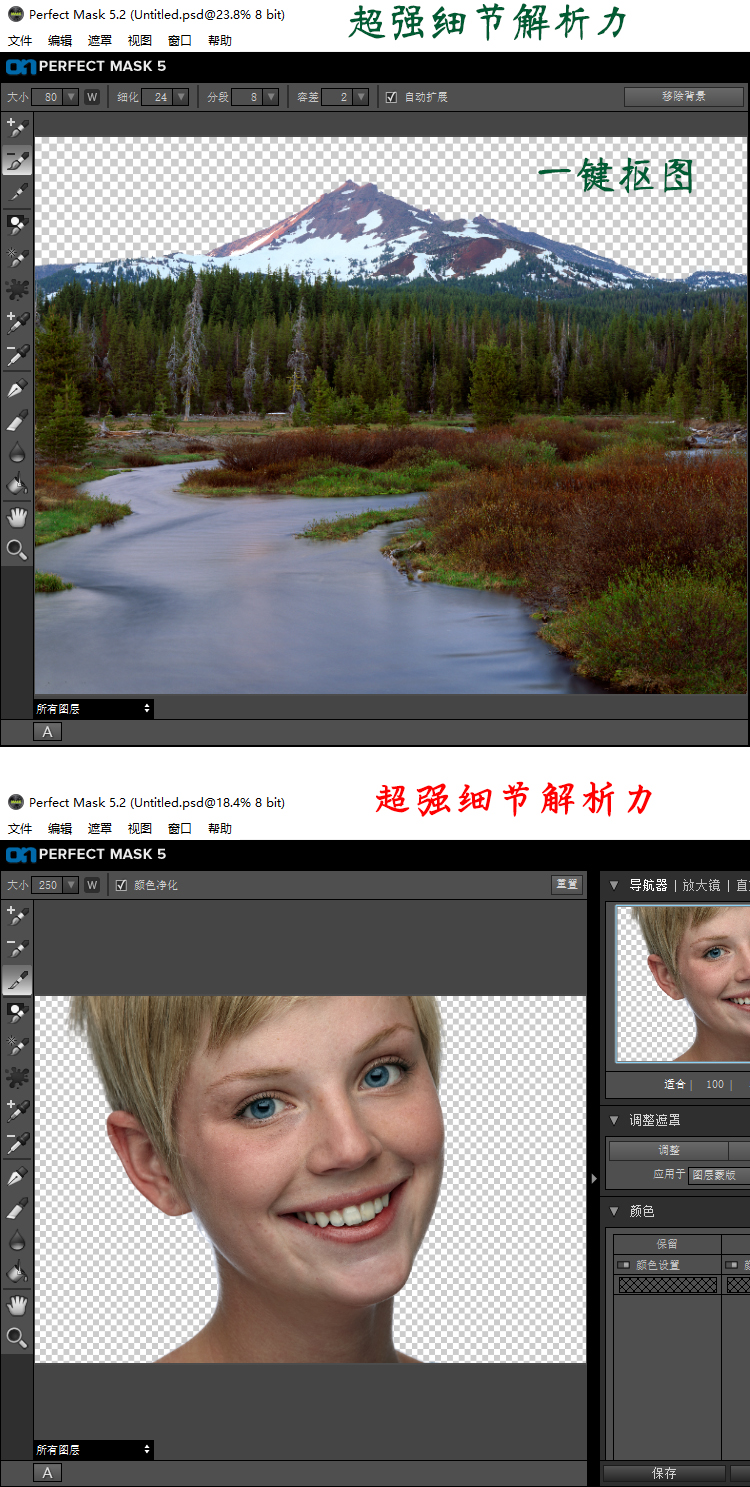The image size is (750, 1487).
Task: Open the 应用于 图层蒙版 dropdown
Action: coord(718,1174)
